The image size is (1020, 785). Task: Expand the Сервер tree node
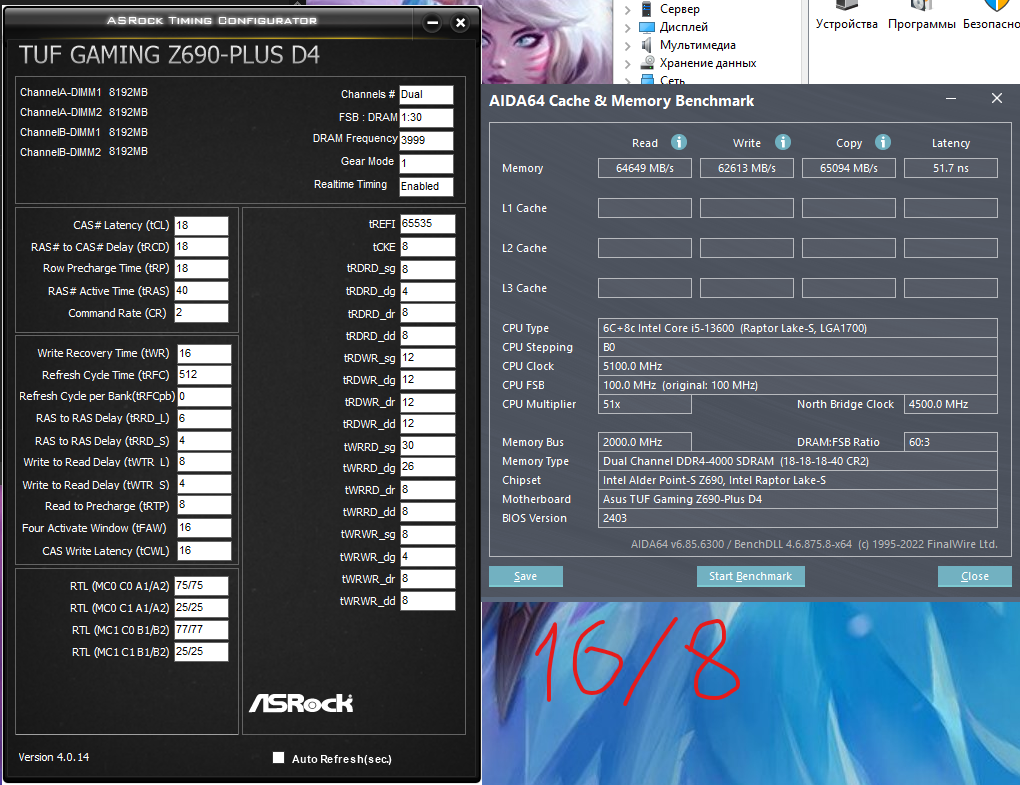(627, 10)
